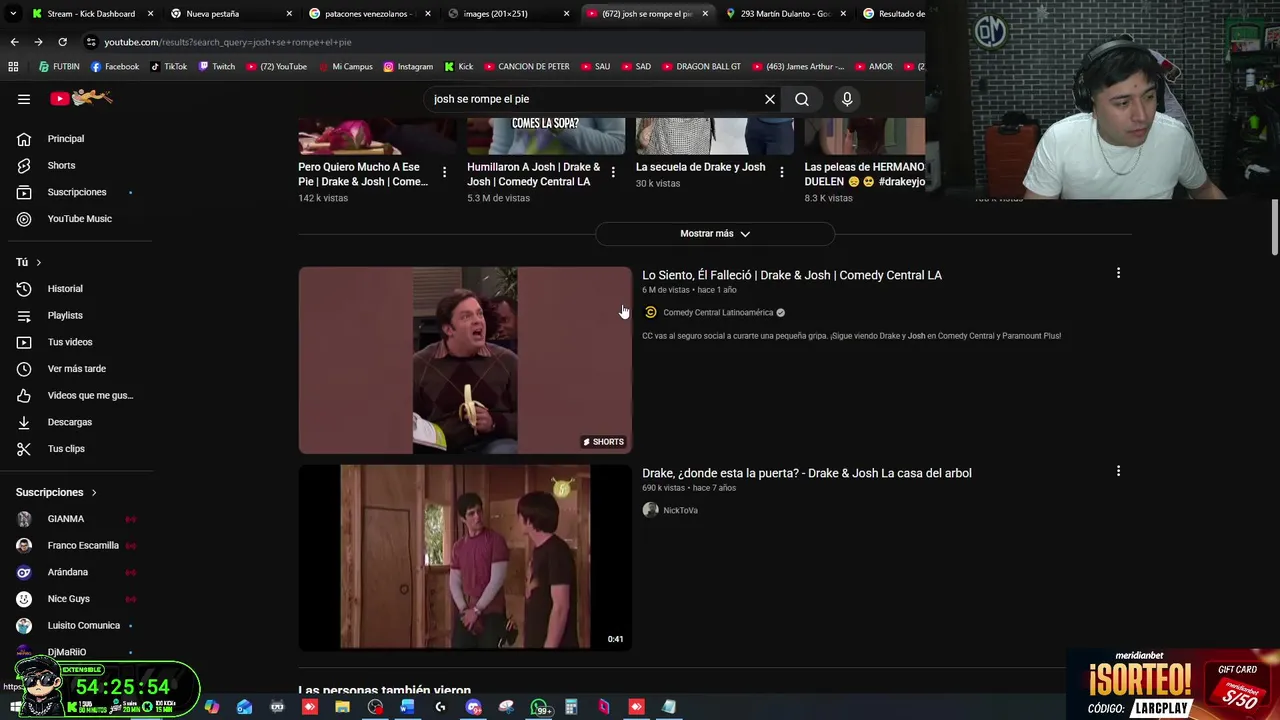Screen dimensions: 1280x720
Task: Click the Lo Siento, Él Falleció video title
Action: [792, 275]
